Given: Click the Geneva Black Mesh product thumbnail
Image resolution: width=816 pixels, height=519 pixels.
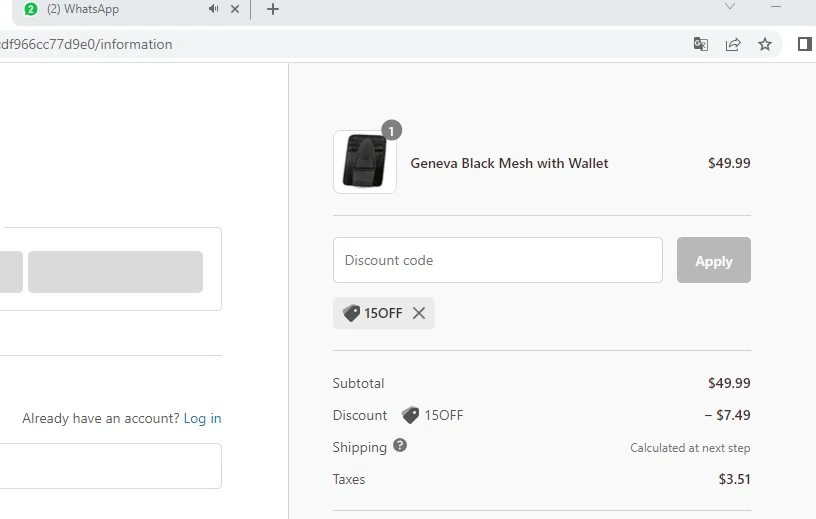Looking at the screenshot, I should [365, 162].
